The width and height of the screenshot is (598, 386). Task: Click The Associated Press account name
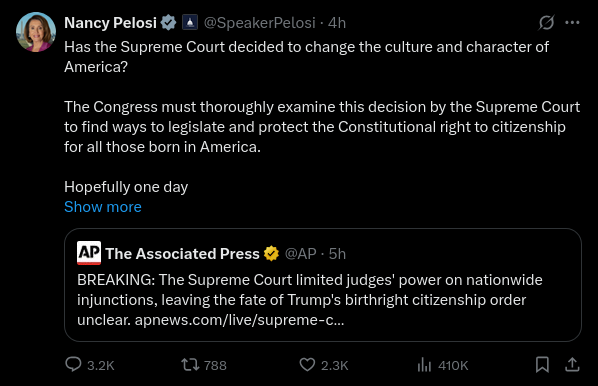coord(182,254)
